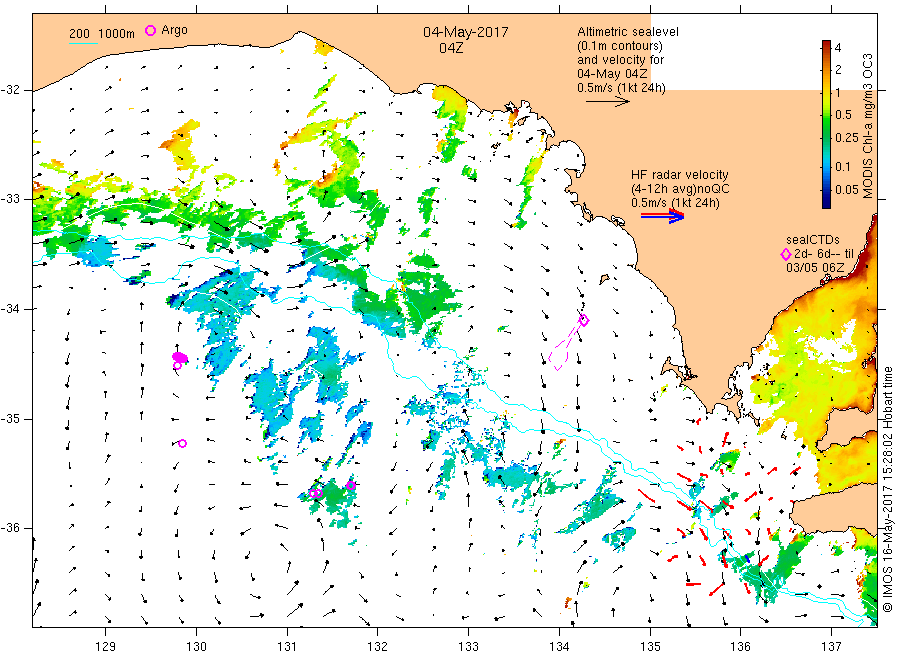900x660 pixels.
Task: Click the latitude axis label '-34'
Action: [x=10, y=309]
